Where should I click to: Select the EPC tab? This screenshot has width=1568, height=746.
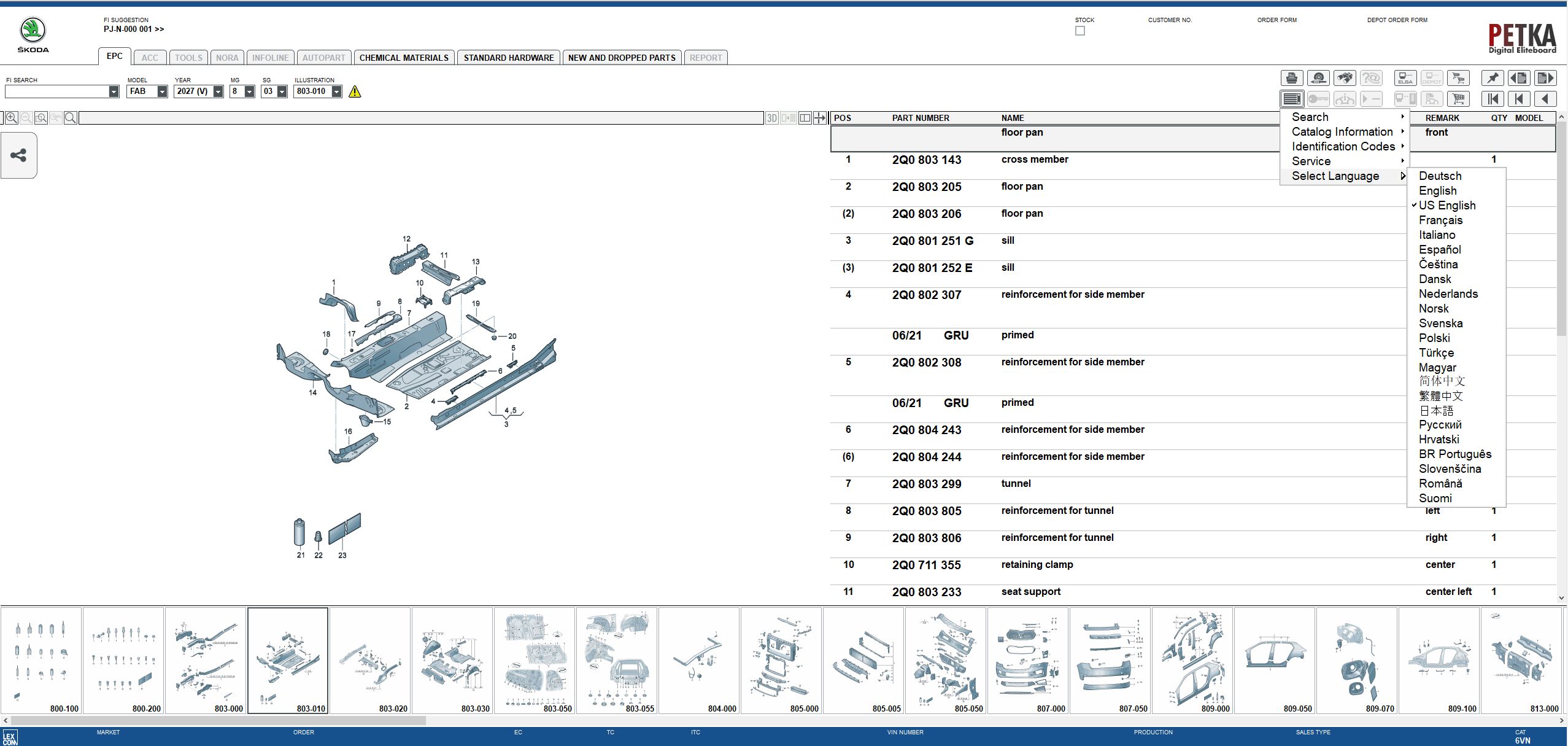(114, 56)
